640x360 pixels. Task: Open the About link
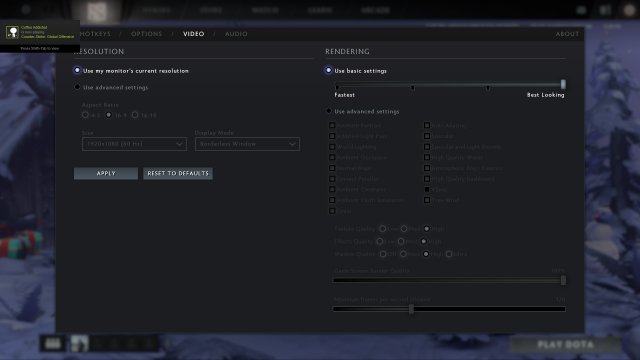567,34
